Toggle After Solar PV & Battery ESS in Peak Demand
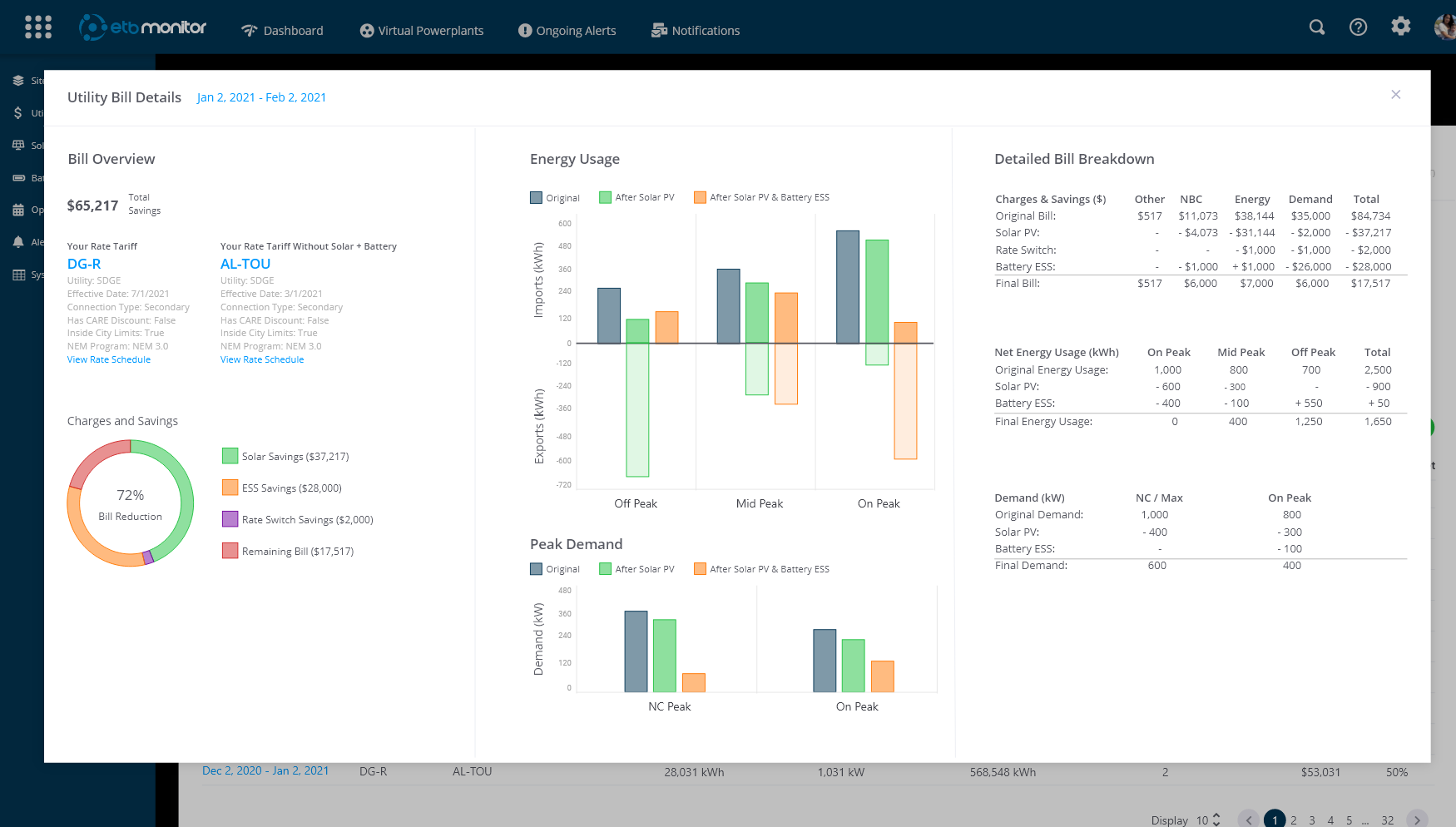The height and width of the screenshot is (827, 1456). 760,568
